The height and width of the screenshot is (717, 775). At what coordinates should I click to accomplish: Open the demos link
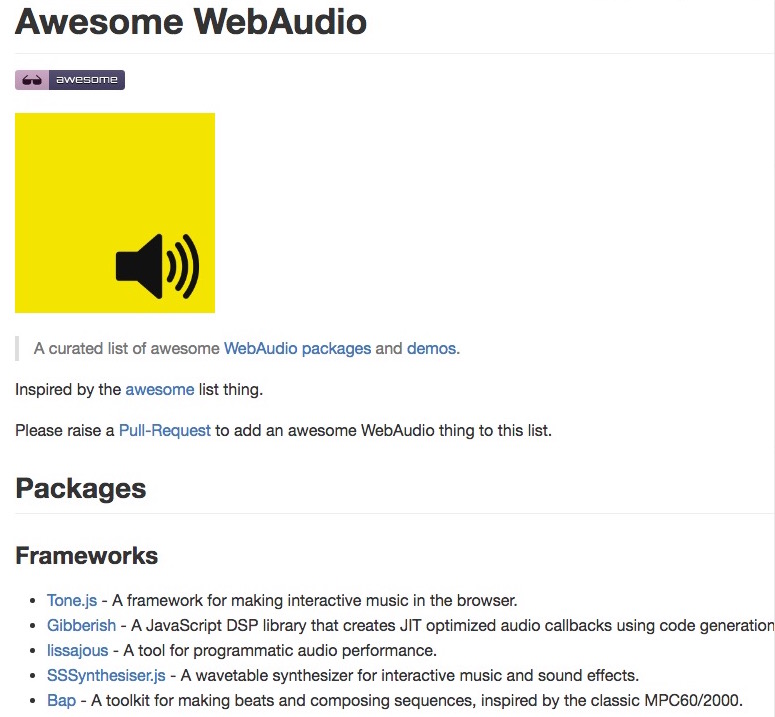431,348
